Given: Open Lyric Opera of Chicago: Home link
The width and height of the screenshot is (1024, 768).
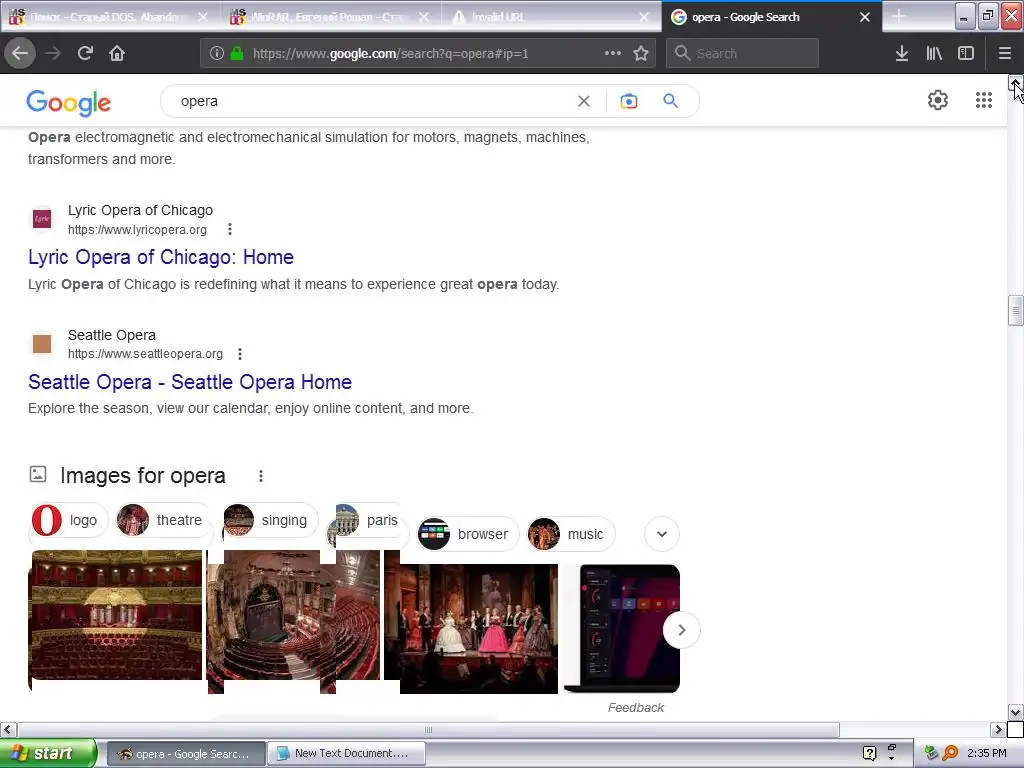Looking at the screenshot, I should 161,257.
